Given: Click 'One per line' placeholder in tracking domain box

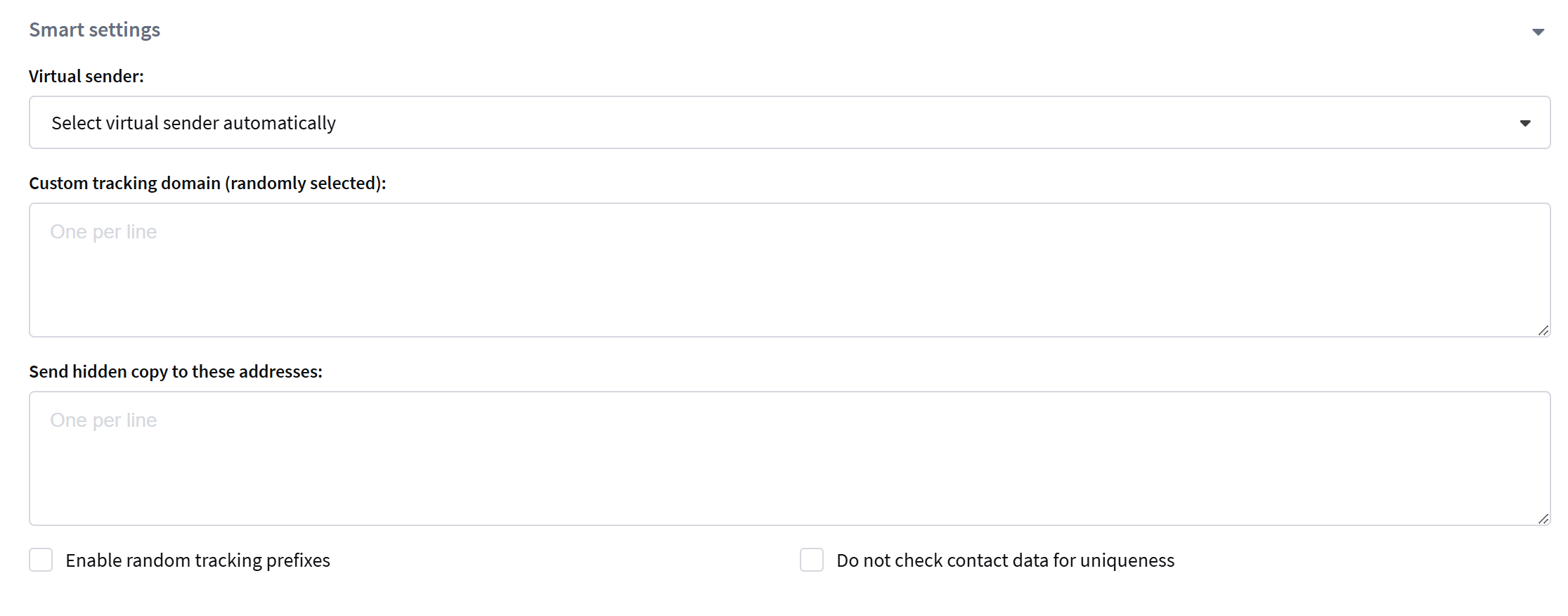Looking at the screenshot, I should (x=103, y=231).
